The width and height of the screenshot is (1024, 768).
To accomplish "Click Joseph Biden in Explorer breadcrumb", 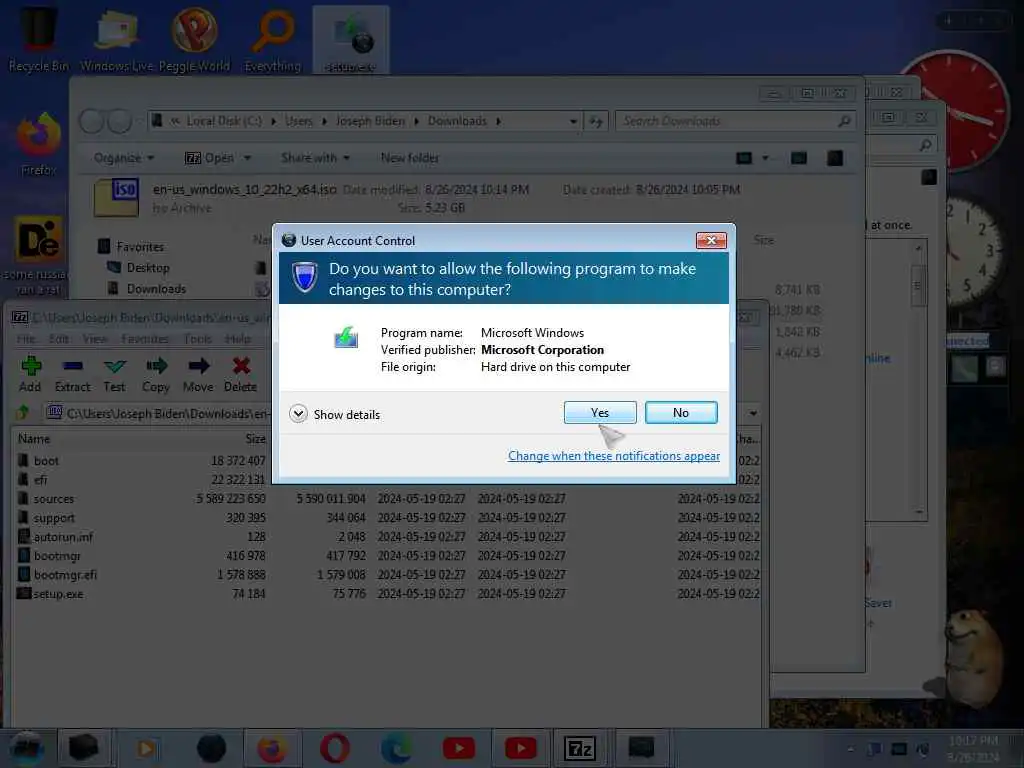I will (370, 121).
